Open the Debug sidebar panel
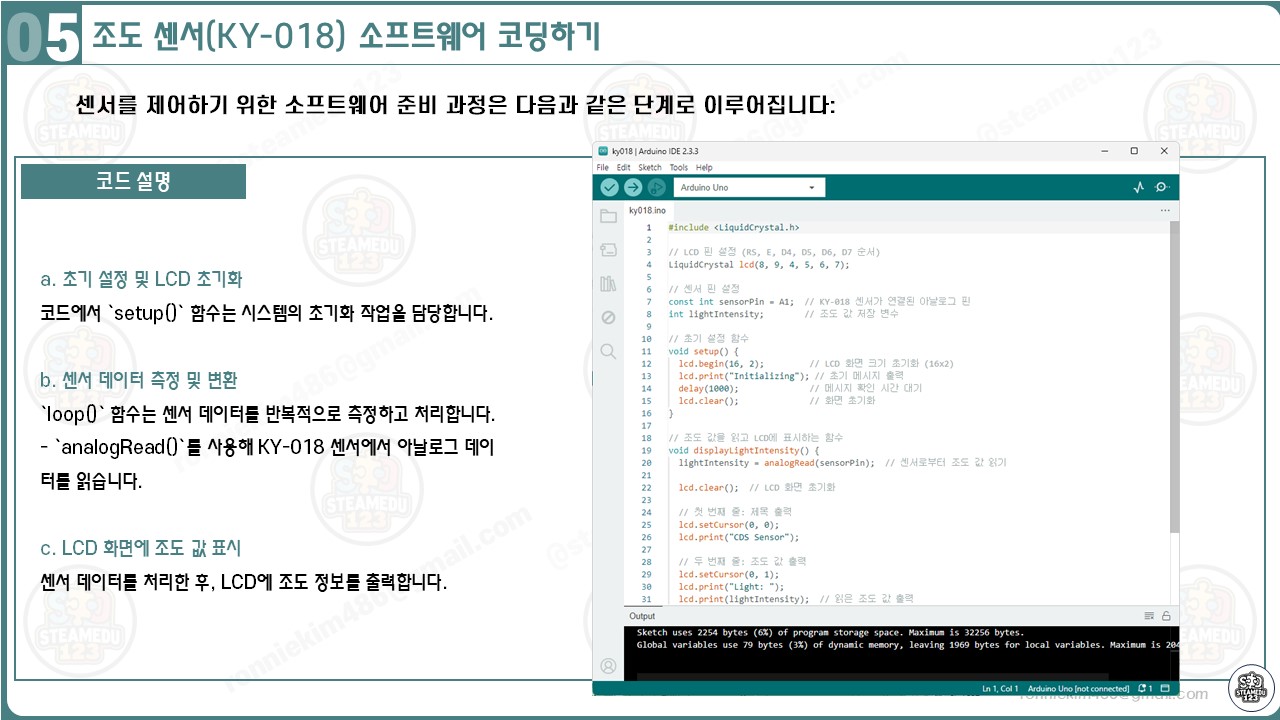 click(608, 318)
